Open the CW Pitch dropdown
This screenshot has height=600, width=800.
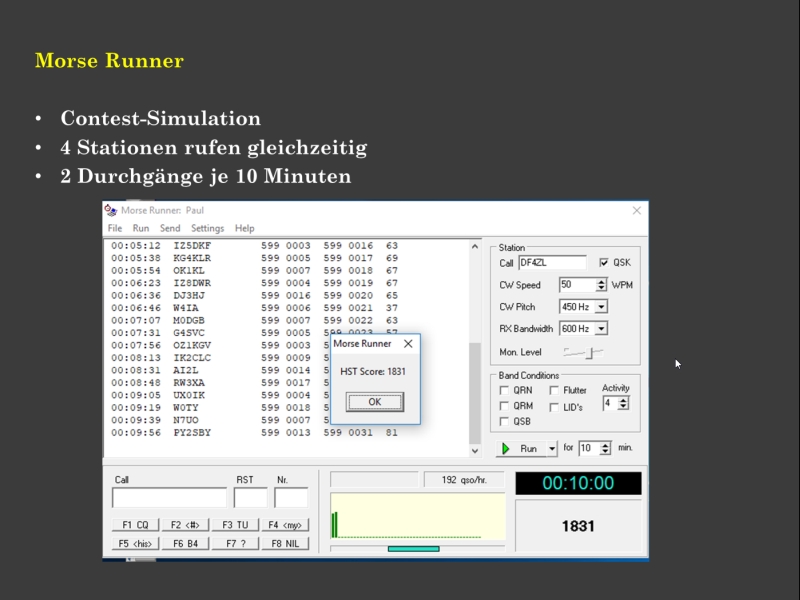point(602,307)
